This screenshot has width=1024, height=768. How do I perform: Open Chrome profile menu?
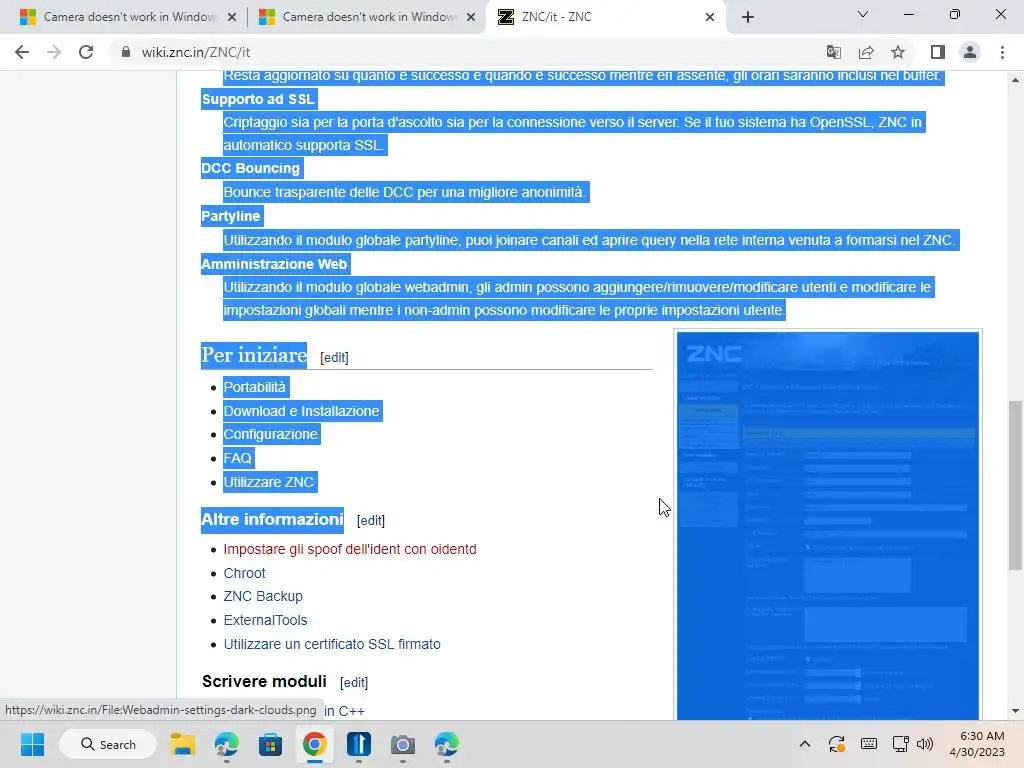(970, 52)
